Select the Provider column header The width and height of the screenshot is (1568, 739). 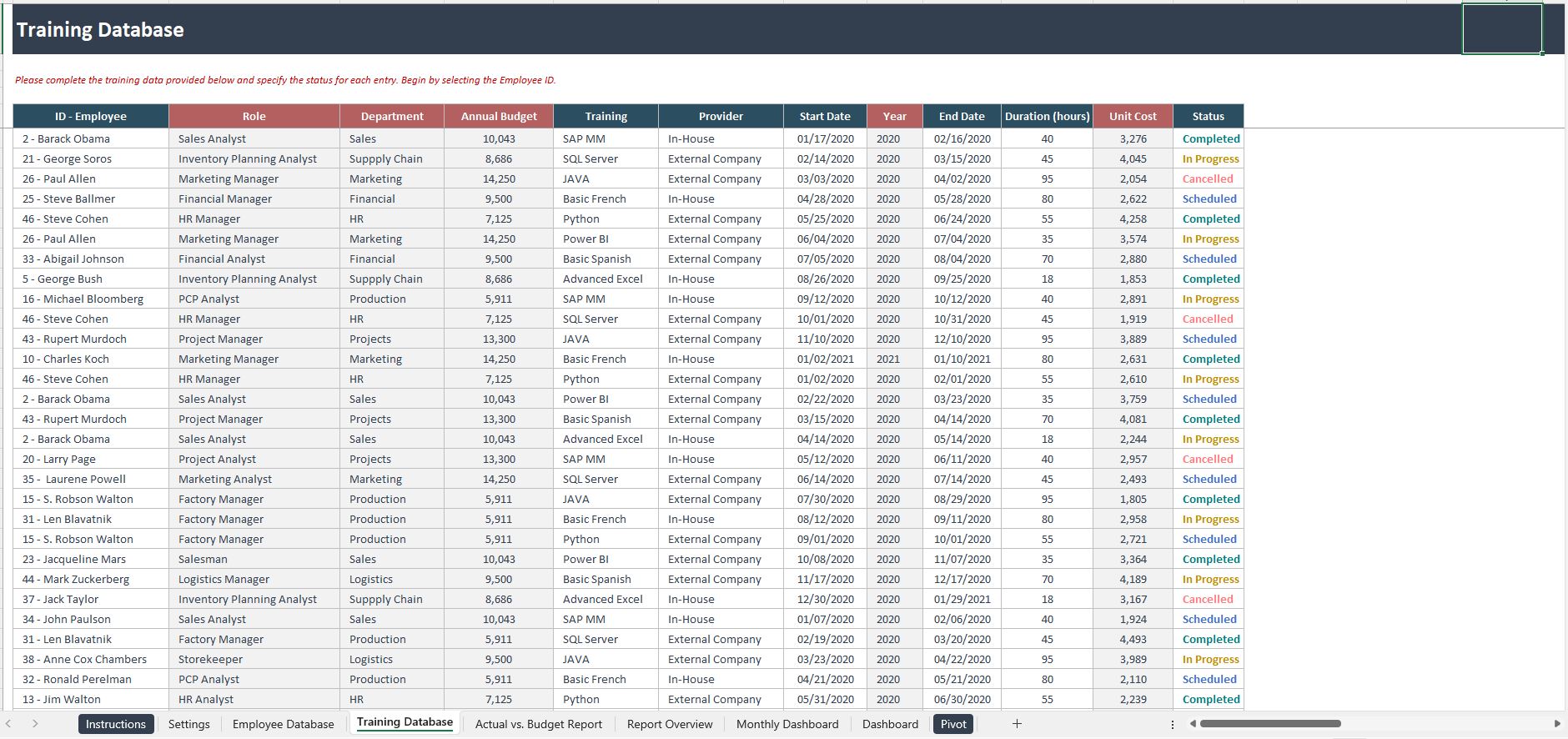(x=721, y=116)
